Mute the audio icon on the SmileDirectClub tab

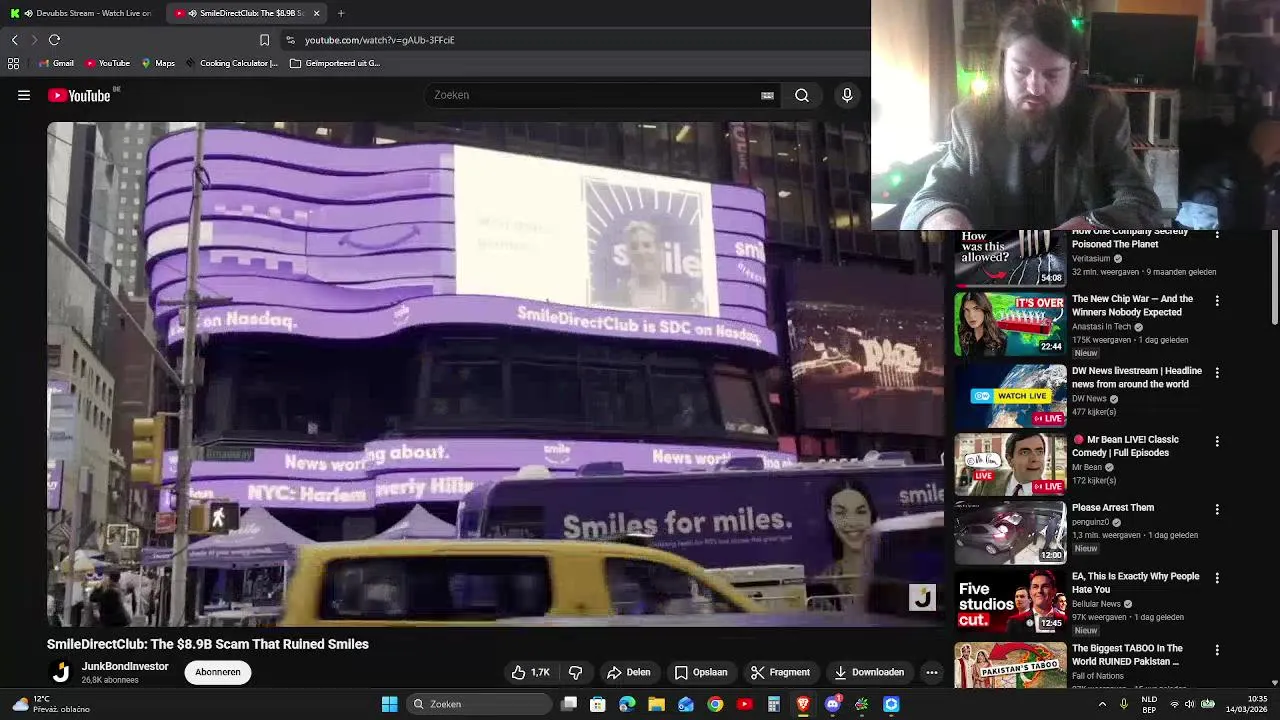point(192,13)
